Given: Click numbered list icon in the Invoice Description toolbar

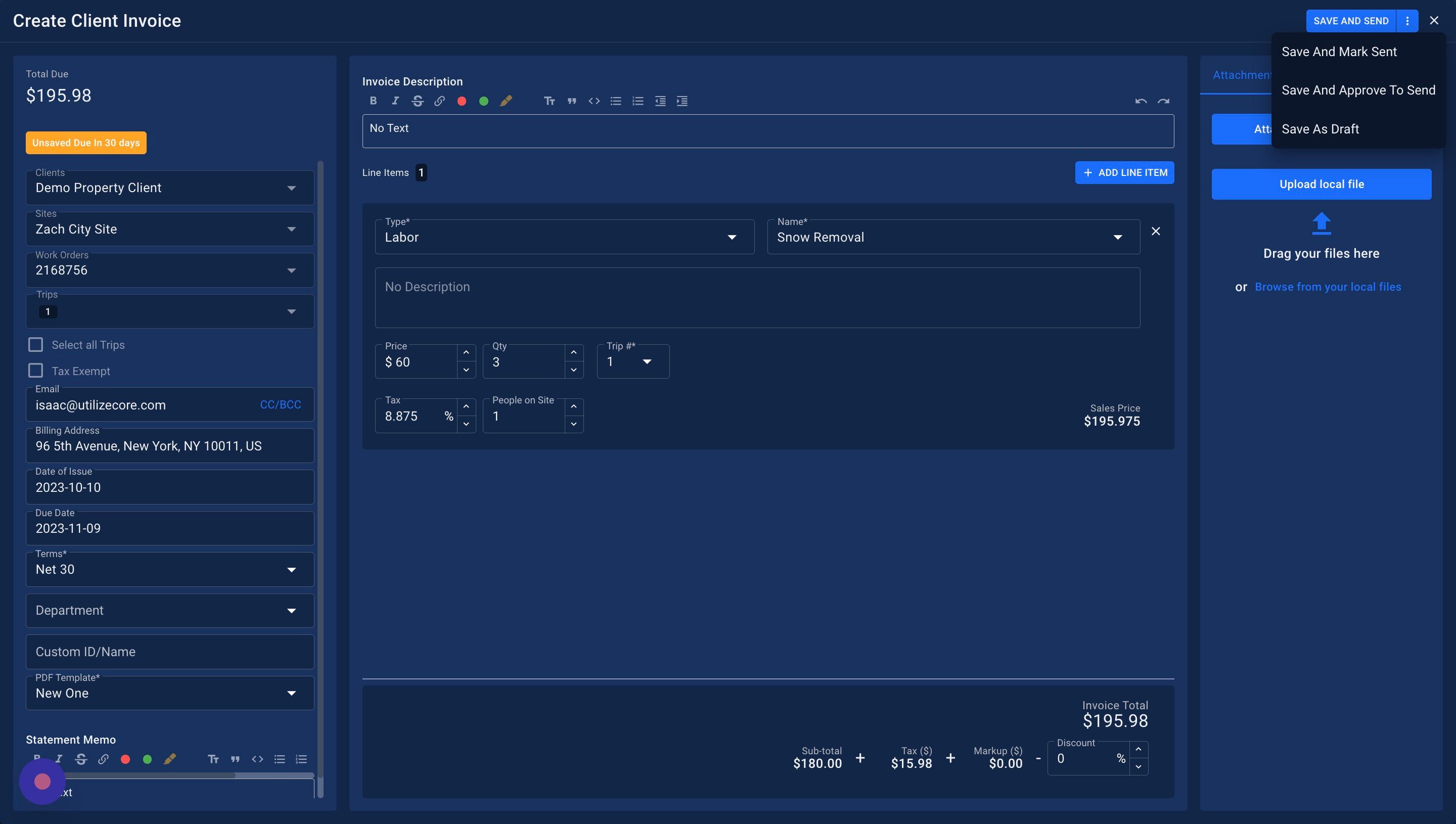Looking at the screenshot, I should pos(638,101).
